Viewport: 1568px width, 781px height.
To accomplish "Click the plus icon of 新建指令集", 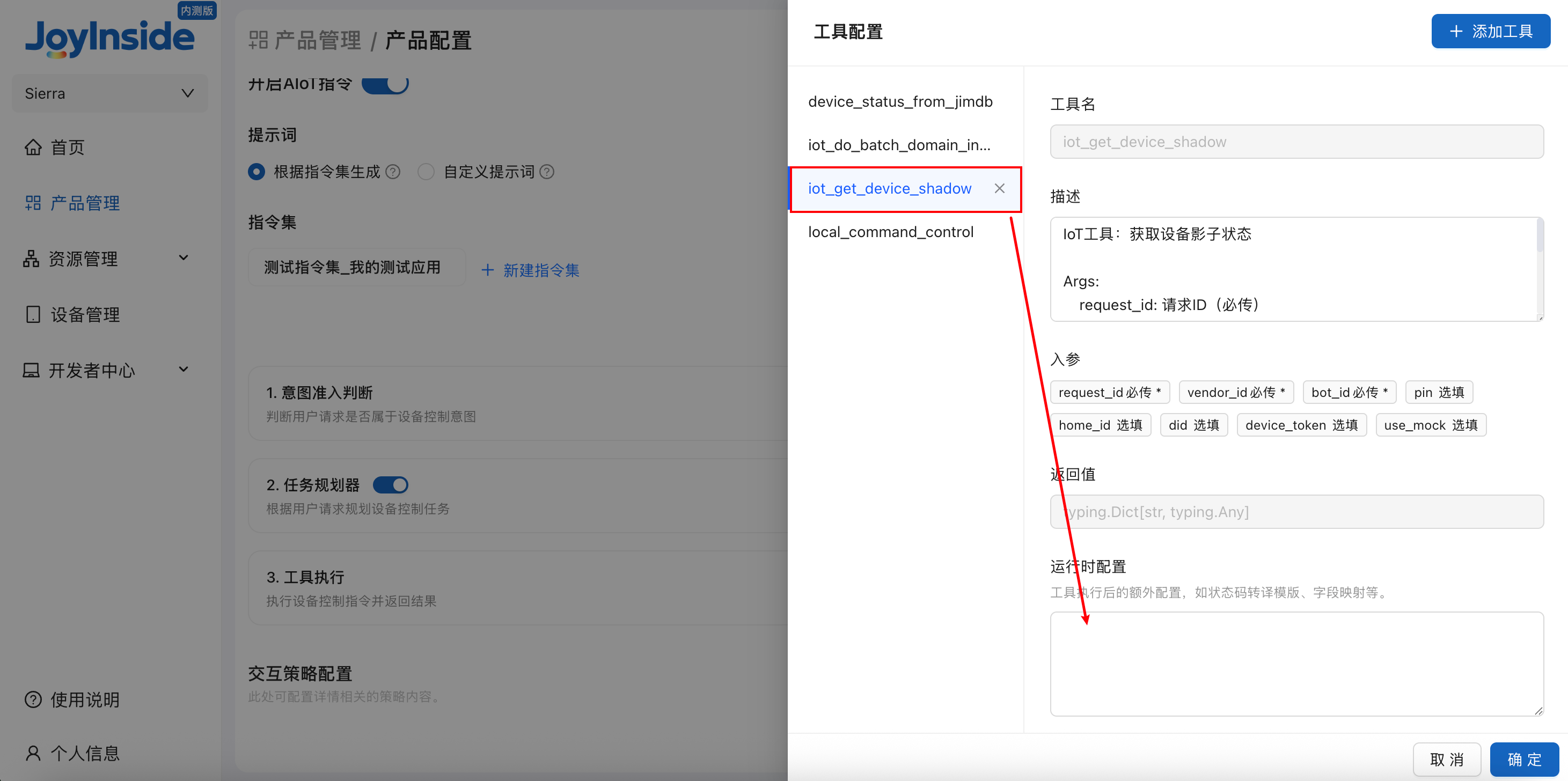I will click(x=488, y=270).
